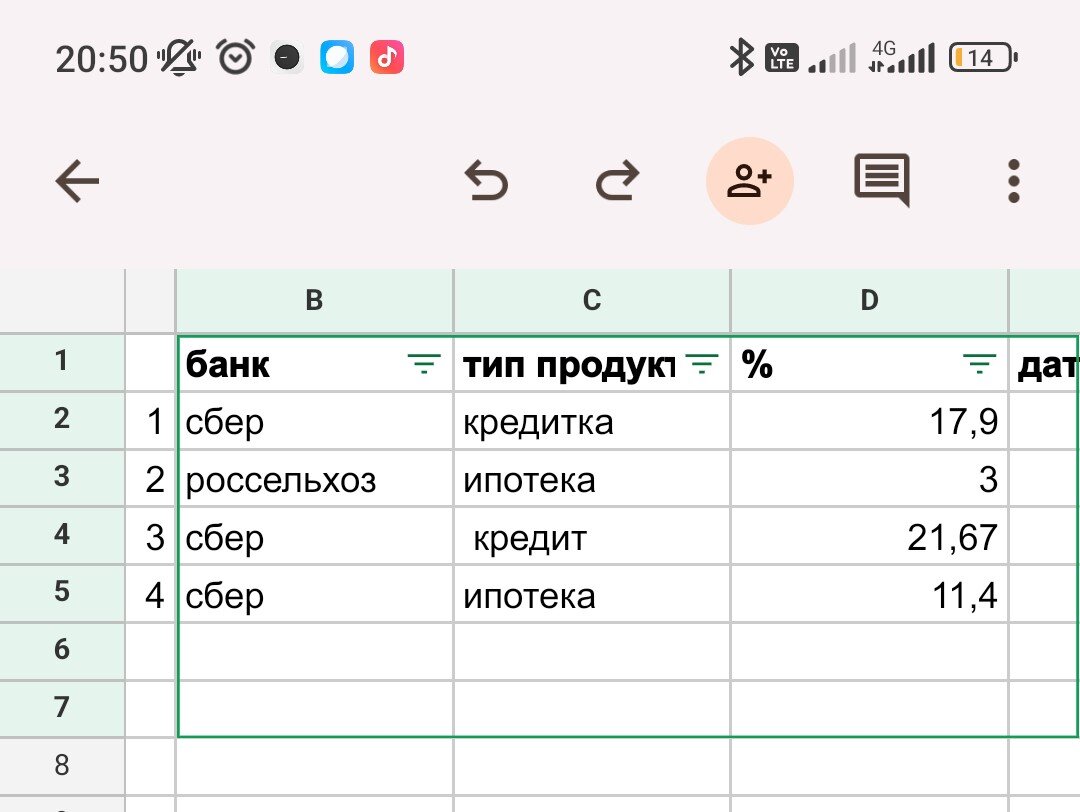The image size is (1080, 812).
Task: Tap the black circle notification icon
Action: 287,57
